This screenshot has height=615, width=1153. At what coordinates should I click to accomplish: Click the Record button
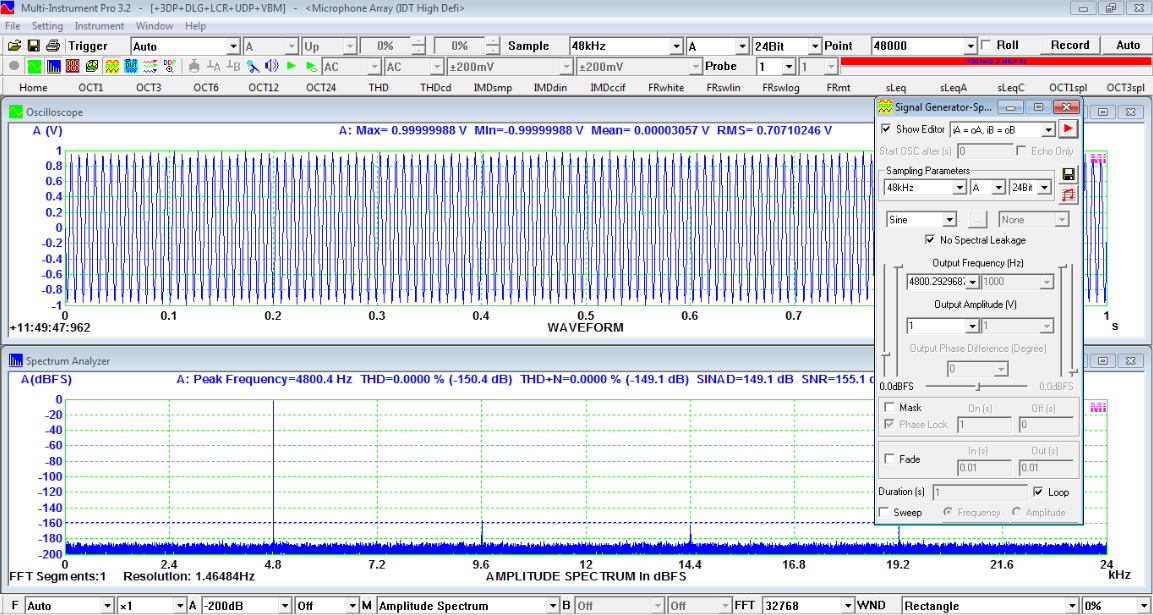pos(1070,45)
